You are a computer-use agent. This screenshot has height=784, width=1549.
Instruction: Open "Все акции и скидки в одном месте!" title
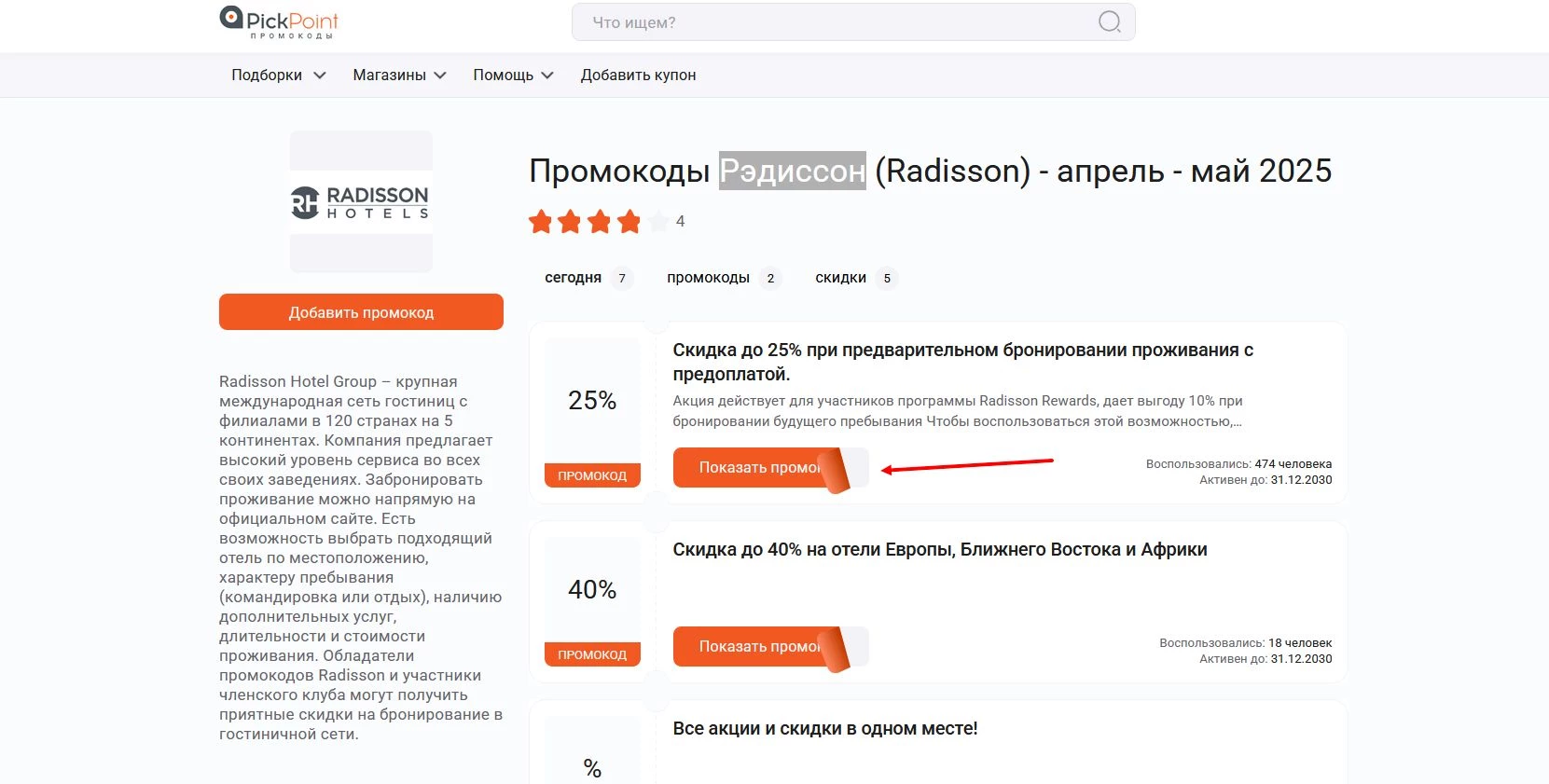click(825, 729)
